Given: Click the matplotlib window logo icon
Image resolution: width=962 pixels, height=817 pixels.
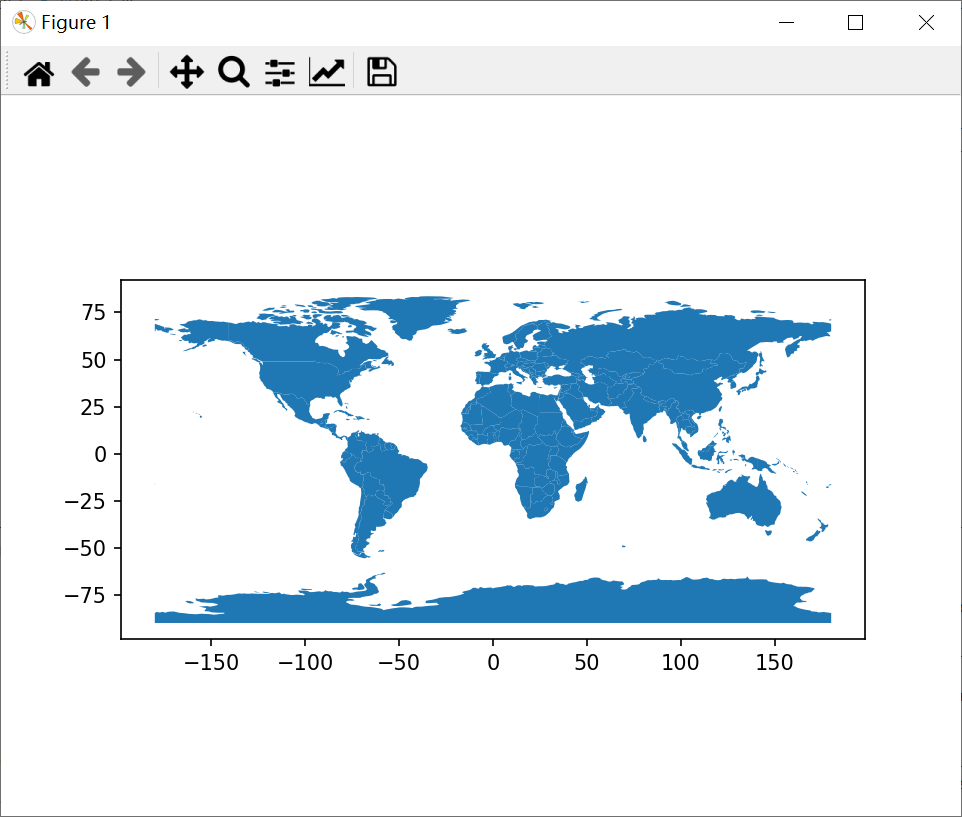Looking at the screenshot, I should [x=23, y=23].
